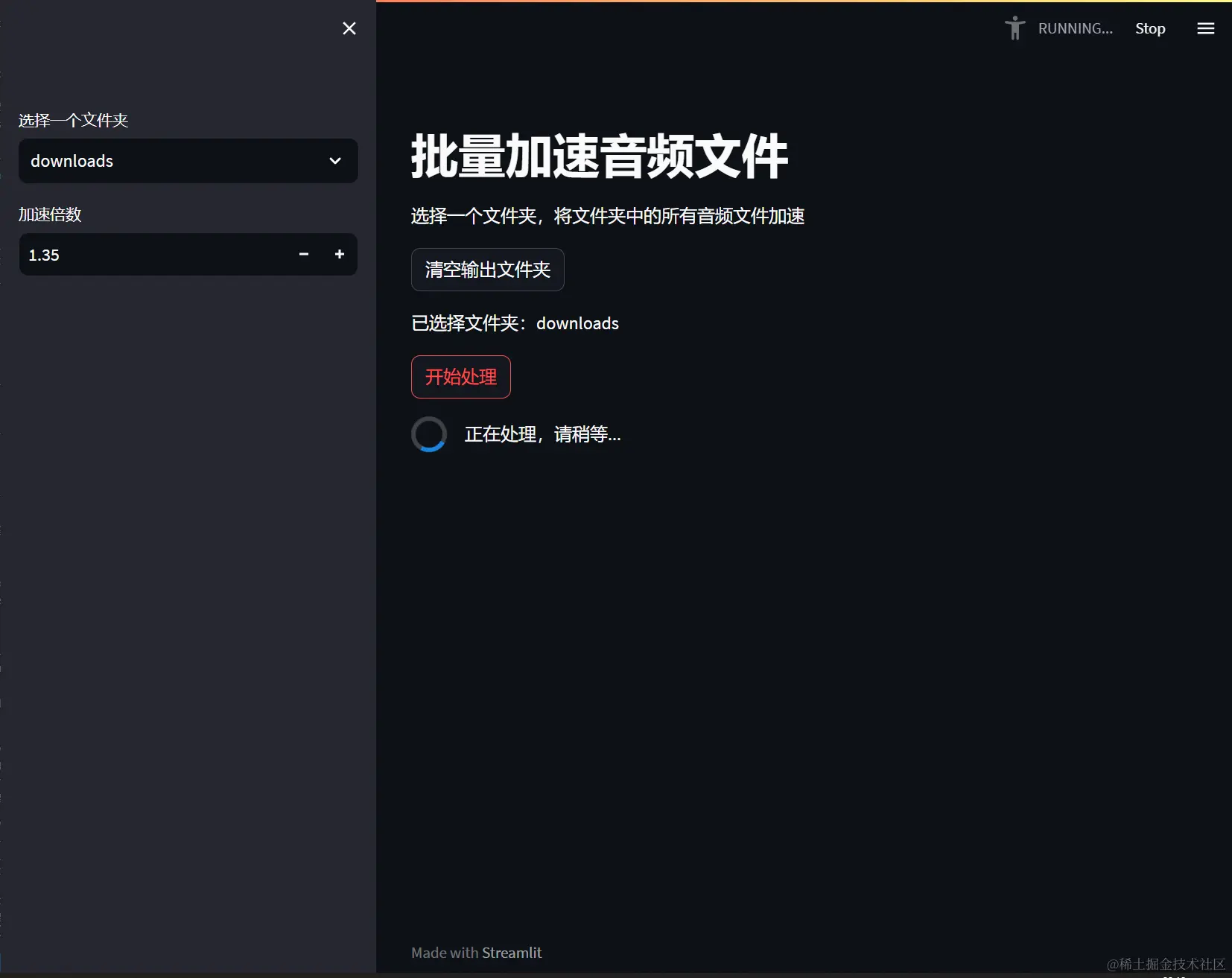The width and height of the screenshot is (1232, 978).
Task: Select downloads from the folder combo box
Action: tap(188, 161)
